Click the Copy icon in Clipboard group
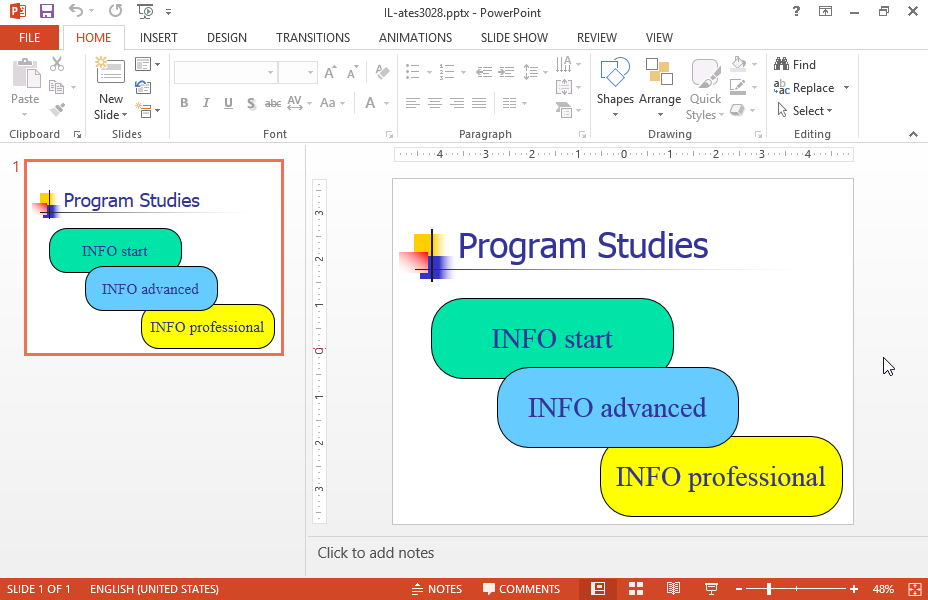928x600 pixels. [57, 87]
